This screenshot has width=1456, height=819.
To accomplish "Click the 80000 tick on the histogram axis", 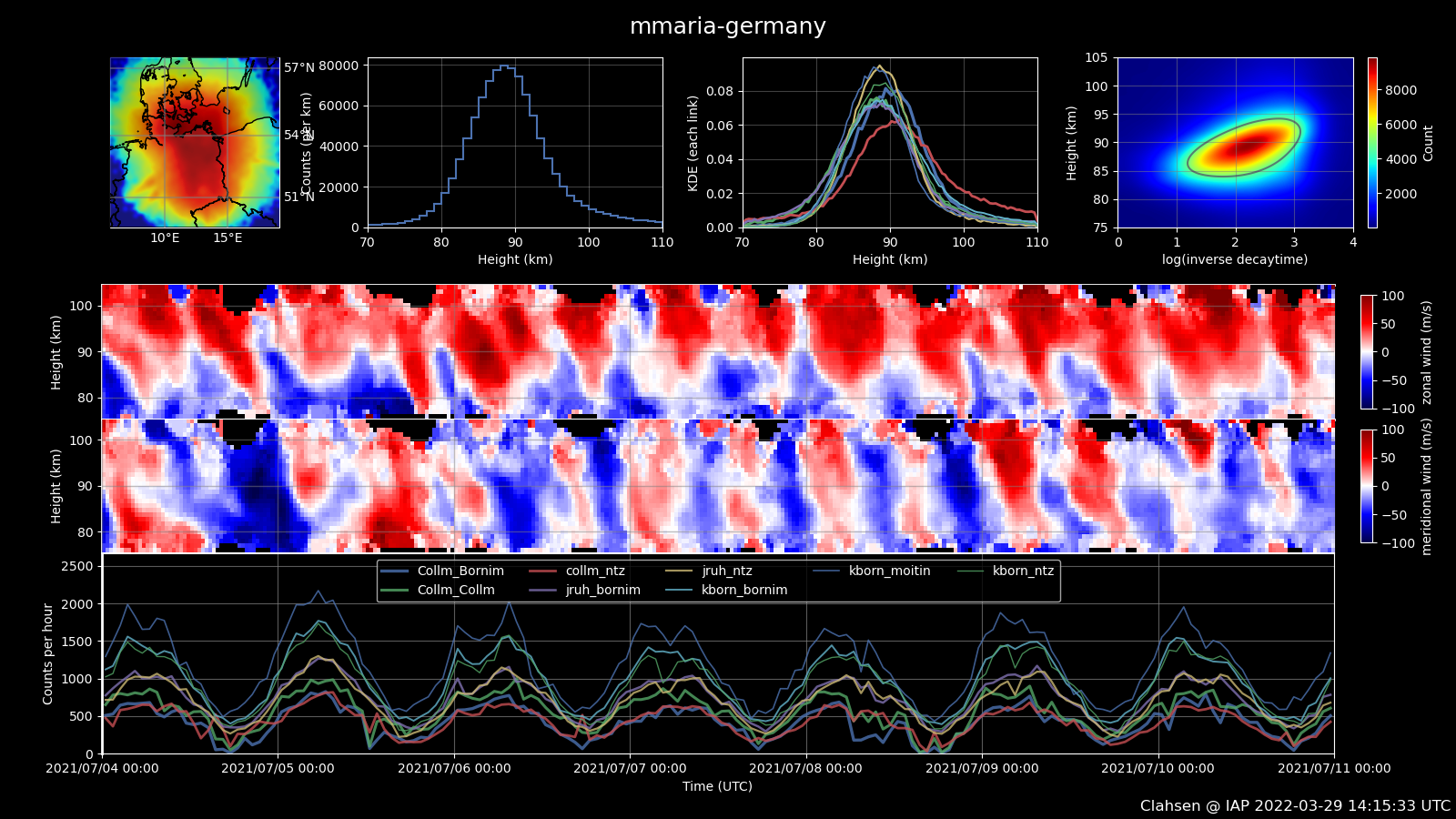I will pos(338,66).
